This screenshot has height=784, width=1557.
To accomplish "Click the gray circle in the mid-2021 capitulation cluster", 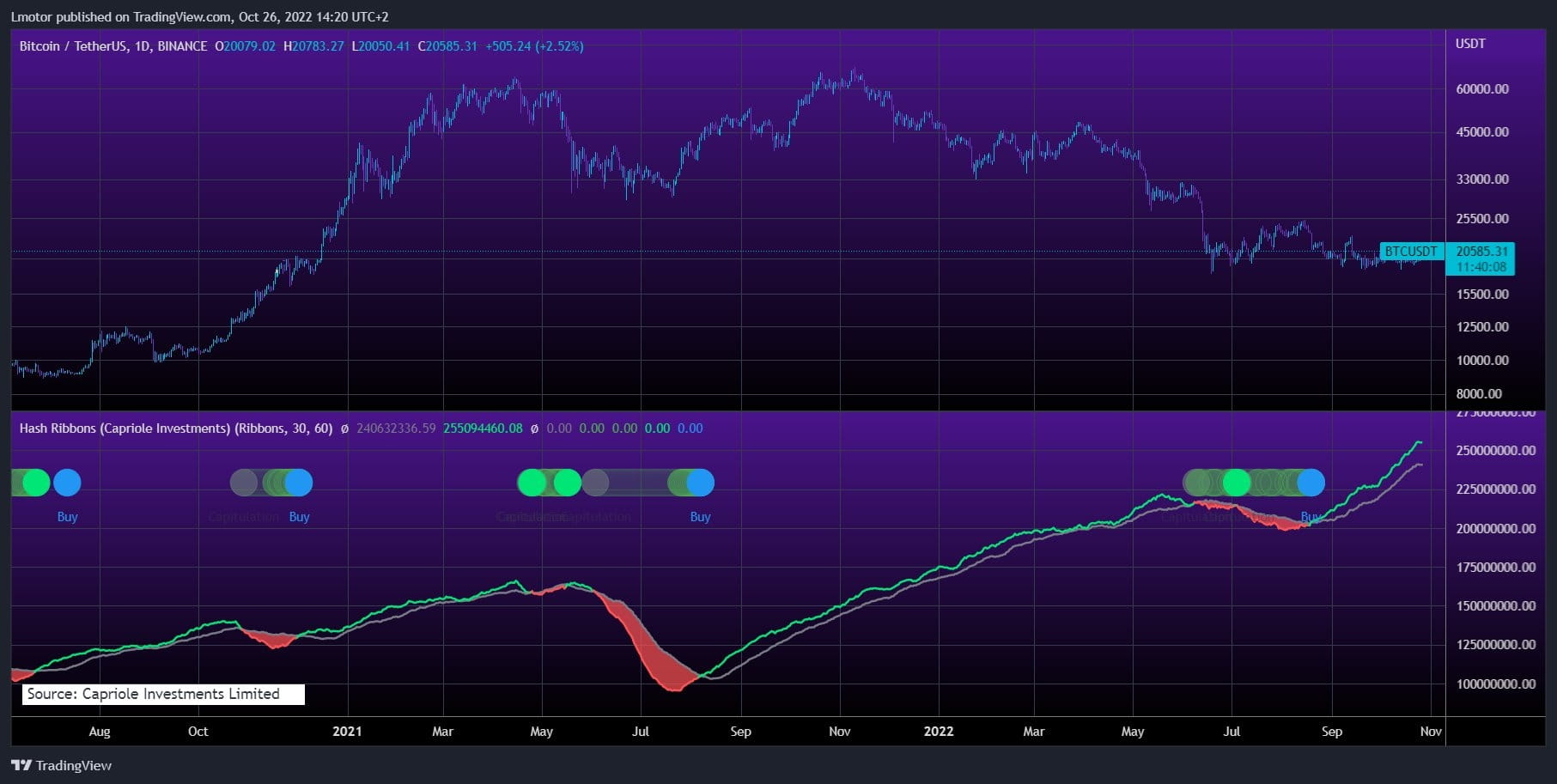I will pyautogui.click(x=595, y=483).
